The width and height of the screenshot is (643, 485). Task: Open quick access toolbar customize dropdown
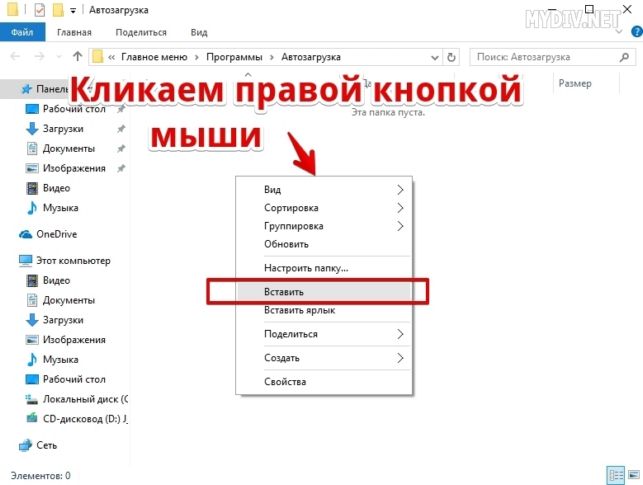click(x=73, y=10)
